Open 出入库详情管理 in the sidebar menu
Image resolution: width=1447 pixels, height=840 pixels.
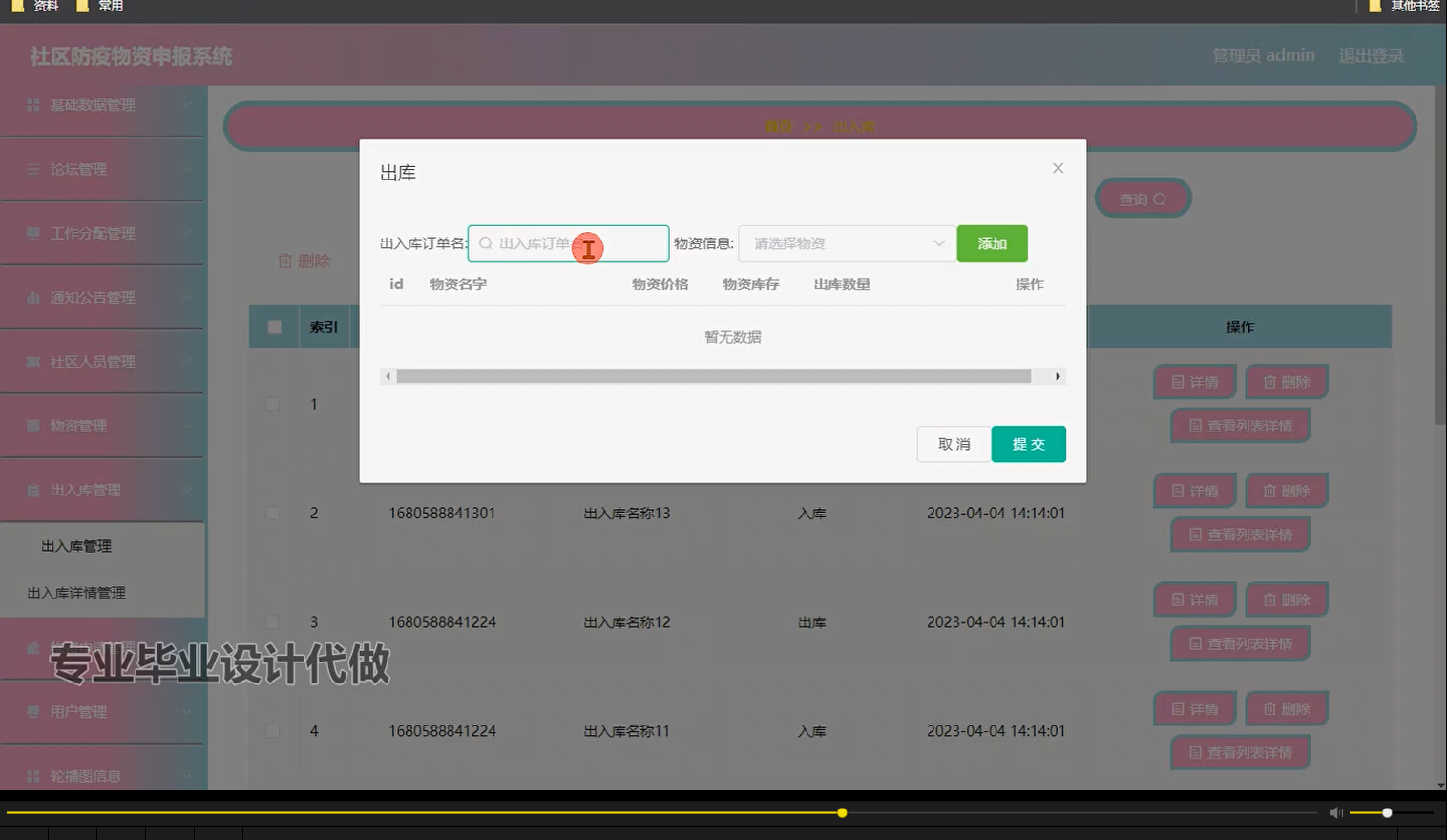click(76, 592)
